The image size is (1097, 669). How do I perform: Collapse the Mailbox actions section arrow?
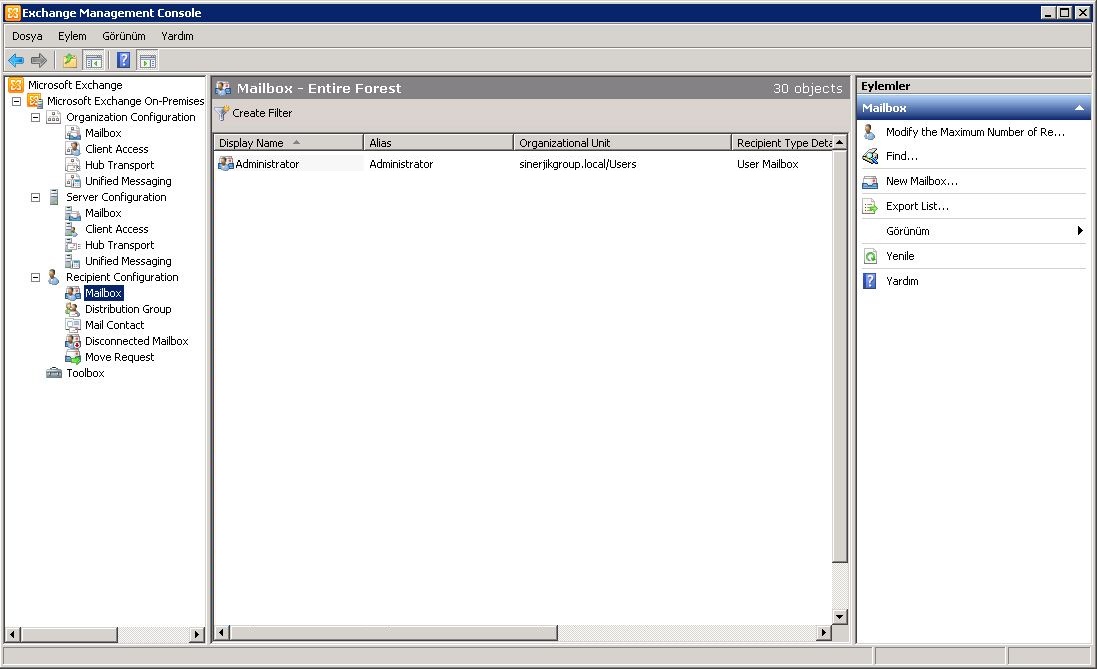[1079, 108]
